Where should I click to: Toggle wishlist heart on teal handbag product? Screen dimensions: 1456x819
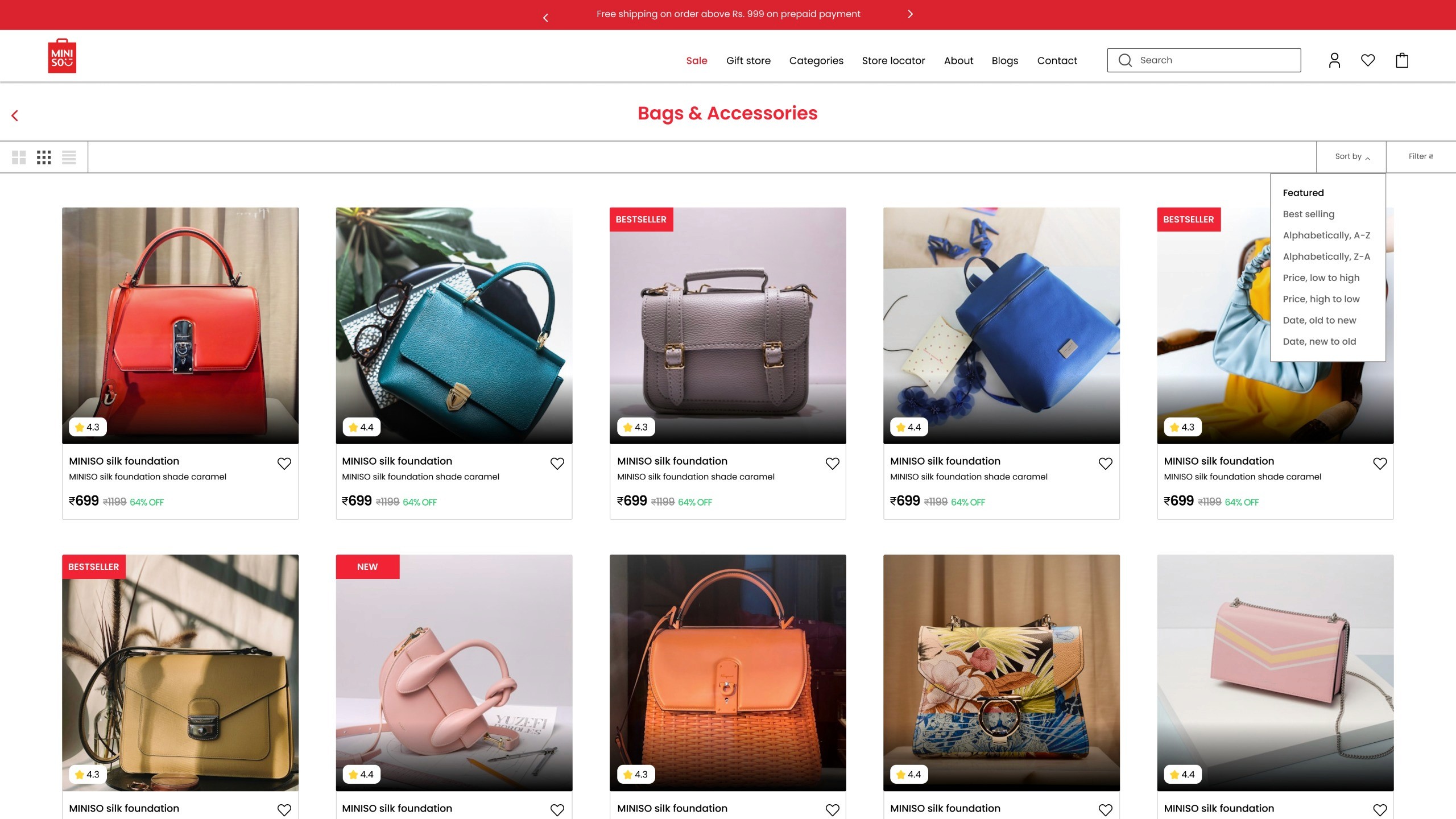pyautogui.click(x=557, y=464)
